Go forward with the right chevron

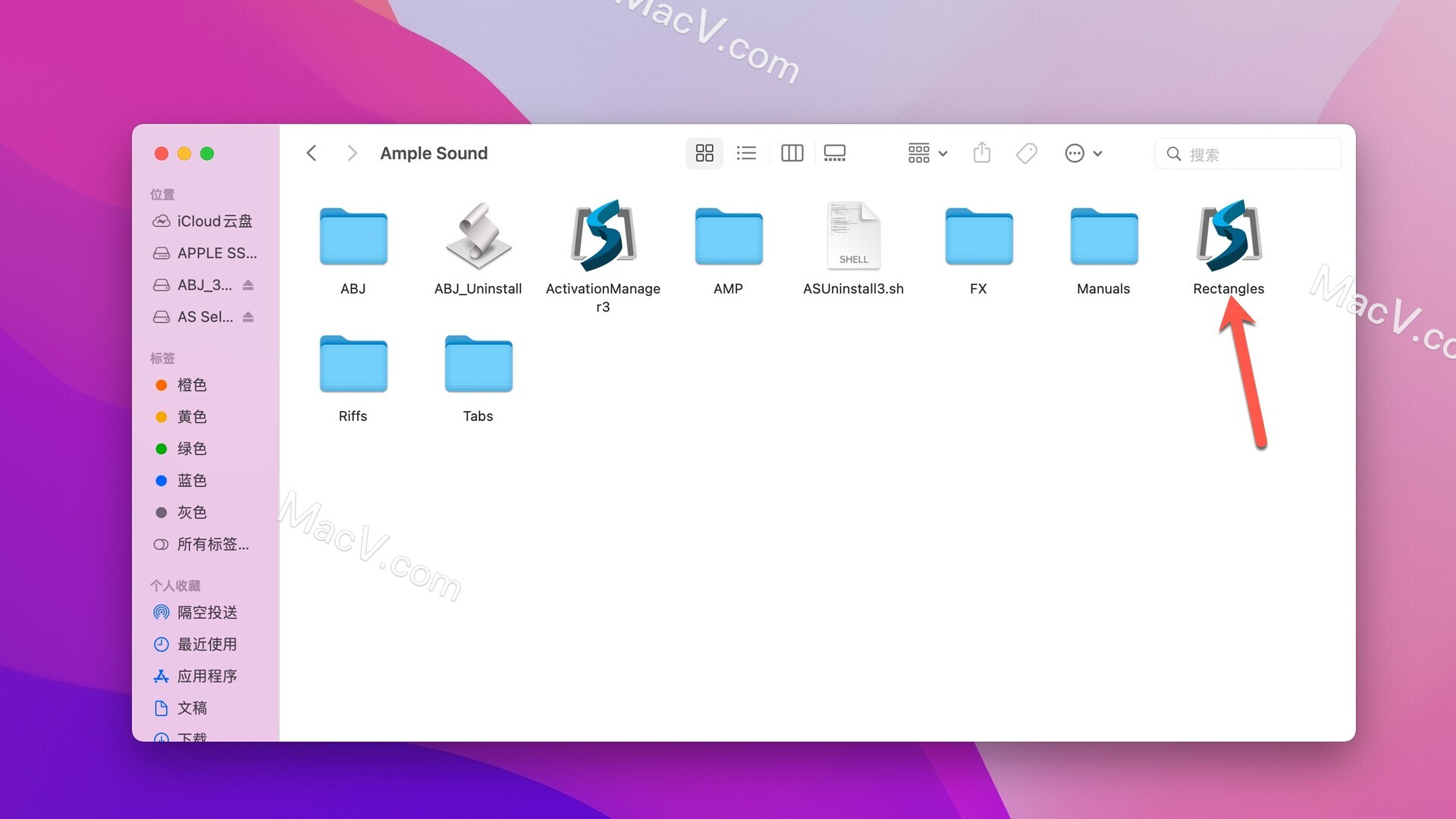(x=351, y=153)
